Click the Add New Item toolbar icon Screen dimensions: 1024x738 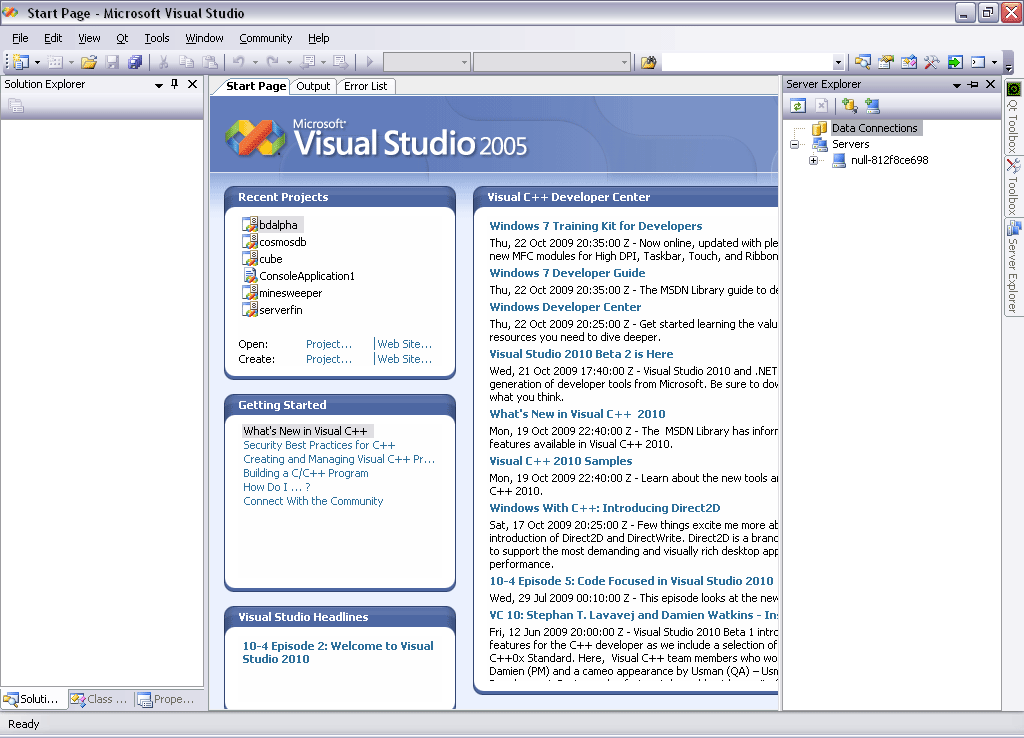pos(56,62)
